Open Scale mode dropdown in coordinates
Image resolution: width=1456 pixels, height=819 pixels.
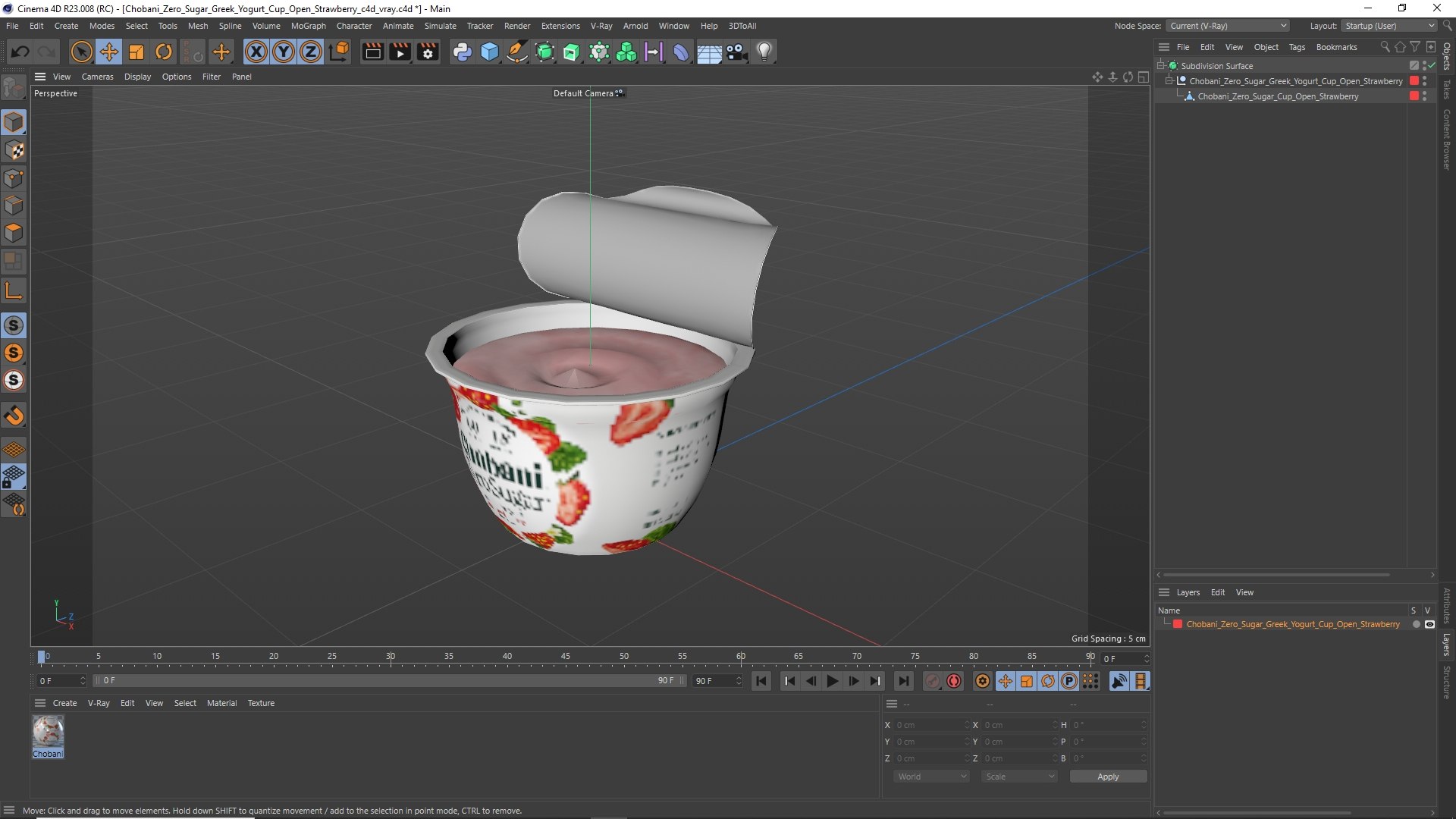tap(1018, 777)
